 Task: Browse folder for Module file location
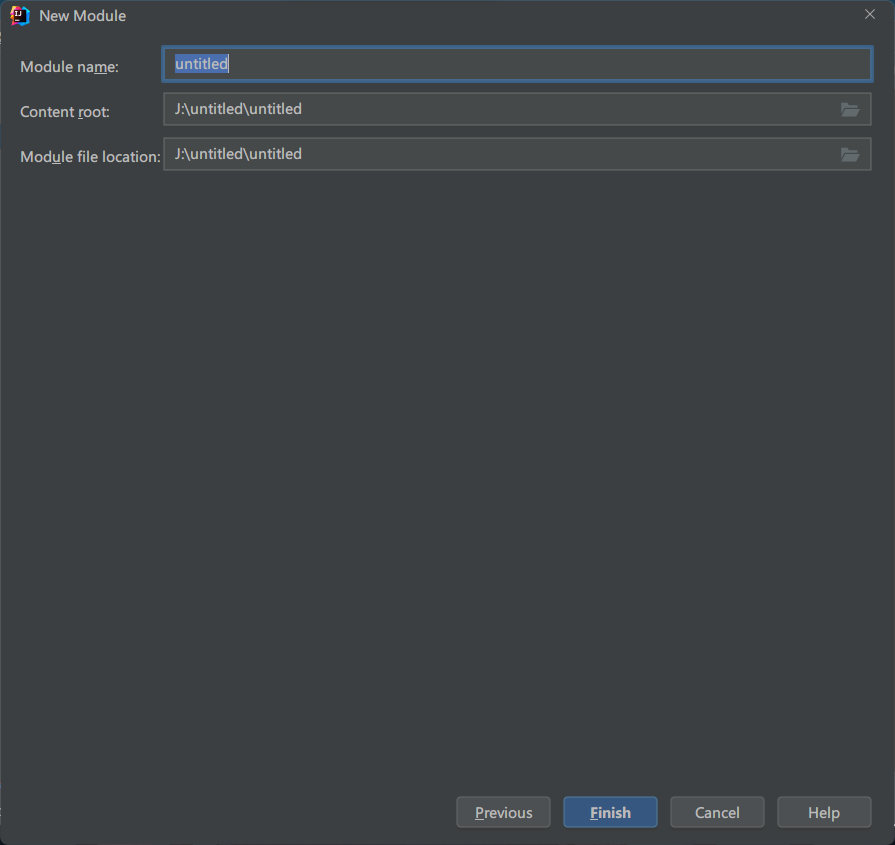coord(849,154)
